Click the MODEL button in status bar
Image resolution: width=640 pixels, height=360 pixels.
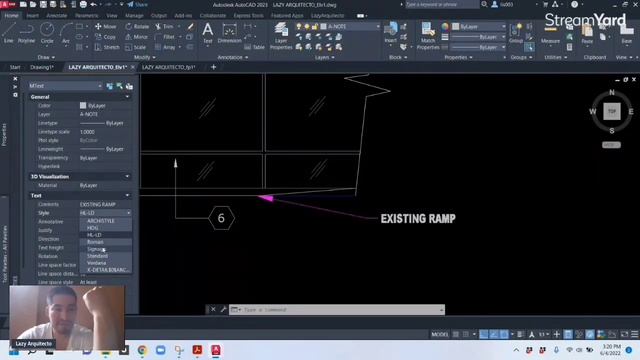coord(440,334)
